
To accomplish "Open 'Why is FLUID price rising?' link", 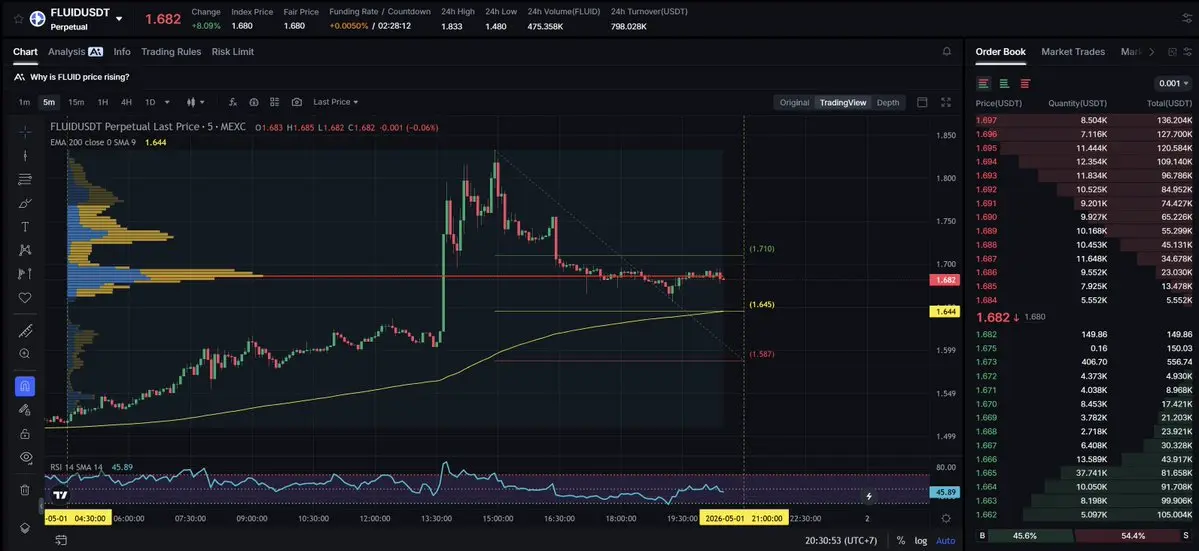I will [x=80, y=77].
